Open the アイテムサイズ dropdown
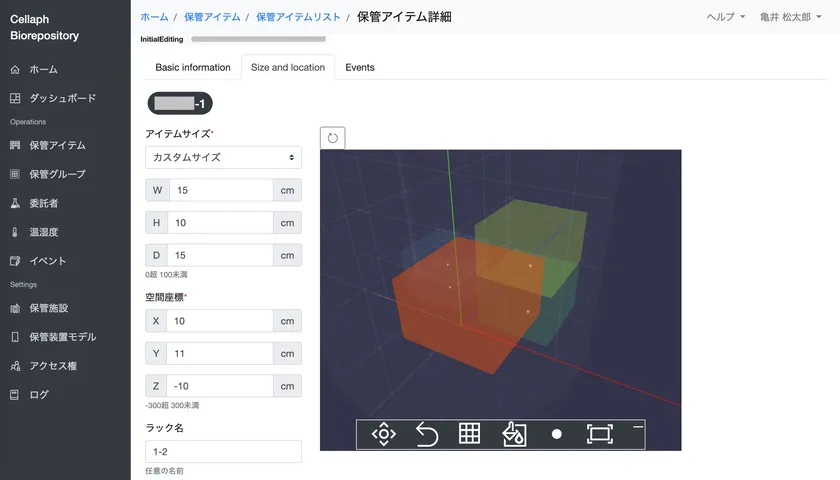 pyautogui.click(x=223, y=158)
